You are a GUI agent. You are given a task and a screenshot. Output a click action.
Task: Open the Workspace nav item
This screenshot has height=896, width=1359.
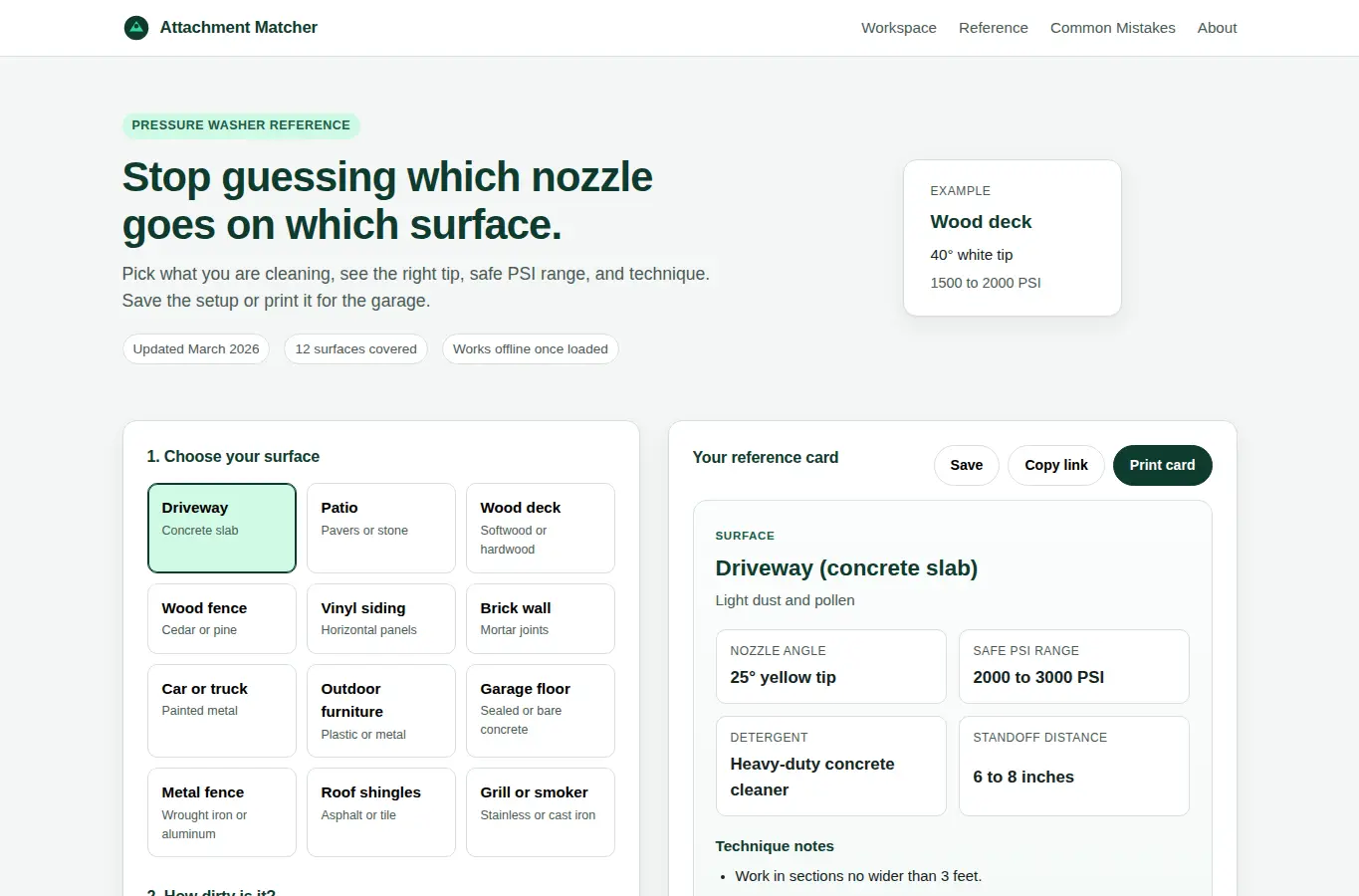899,28
